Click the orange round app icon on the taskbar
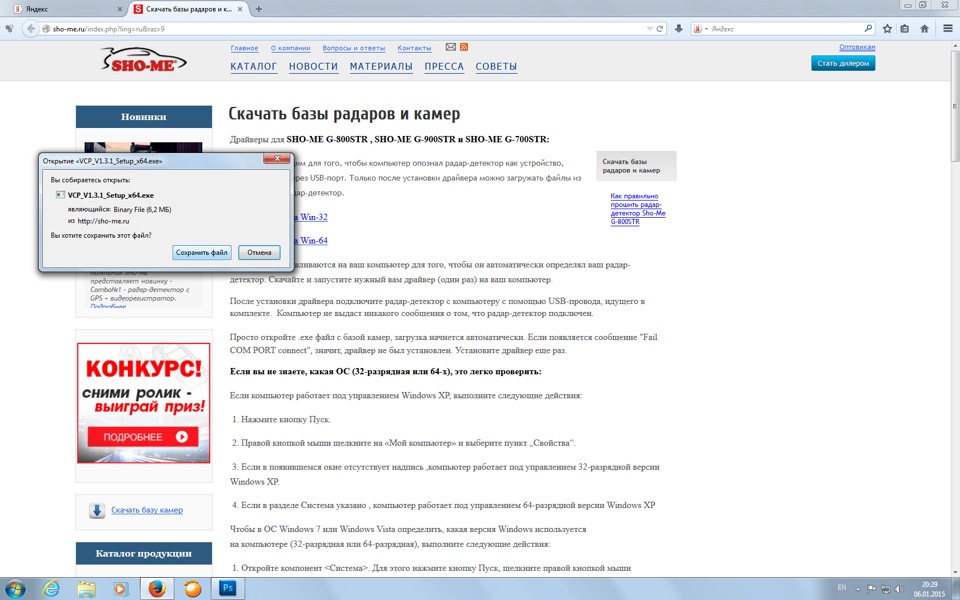 (192, 589)
